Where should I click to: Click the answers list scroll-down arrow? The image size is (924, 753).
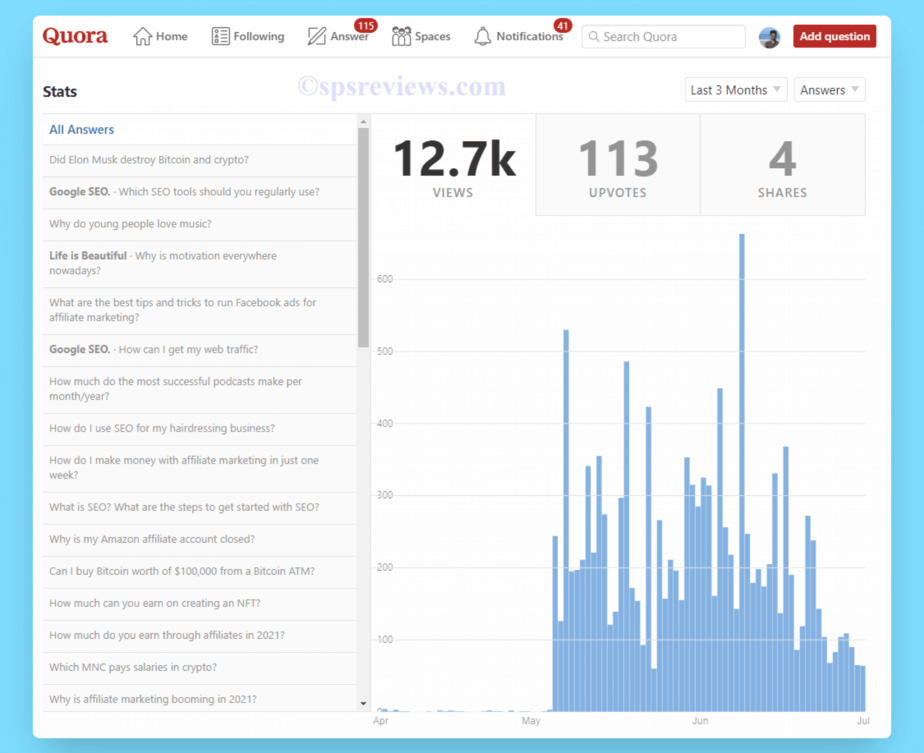(363, 704)
